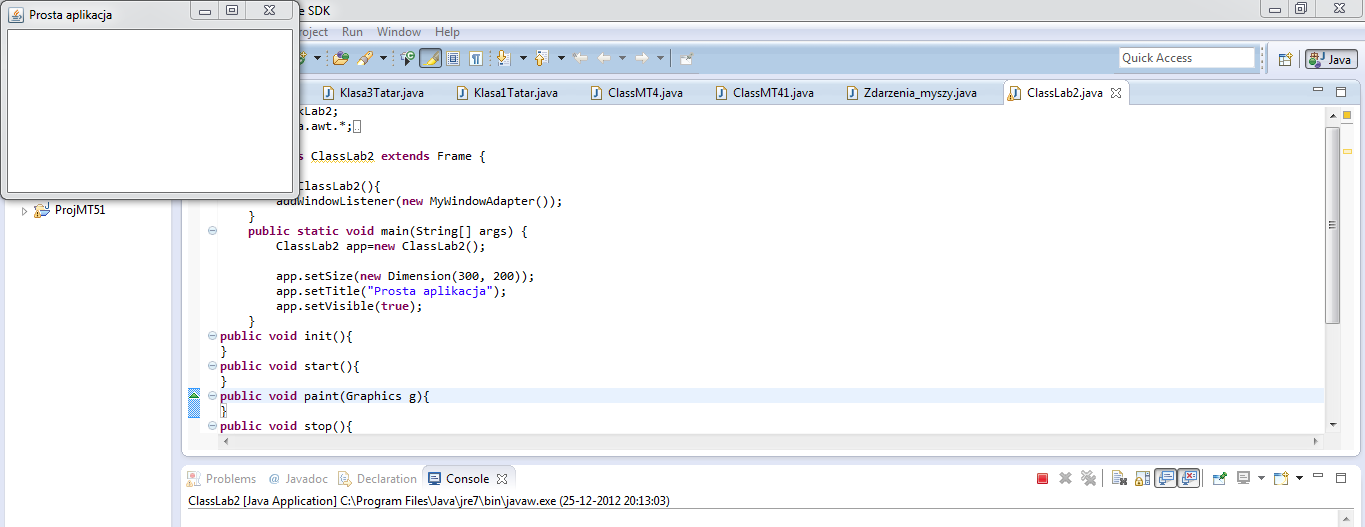
Task: Switch to the Java perspective button
Action: (1330, 59)
